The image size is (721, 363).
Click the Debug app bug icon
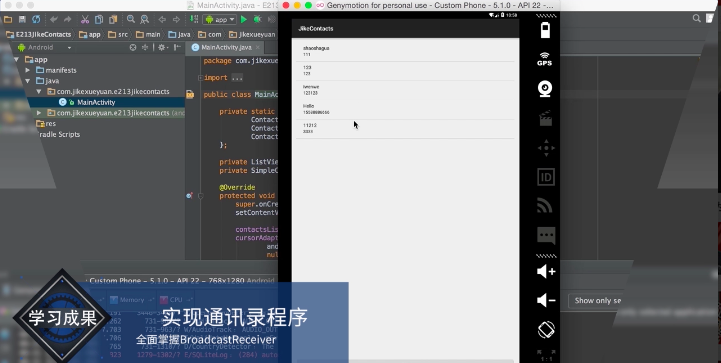258,19
